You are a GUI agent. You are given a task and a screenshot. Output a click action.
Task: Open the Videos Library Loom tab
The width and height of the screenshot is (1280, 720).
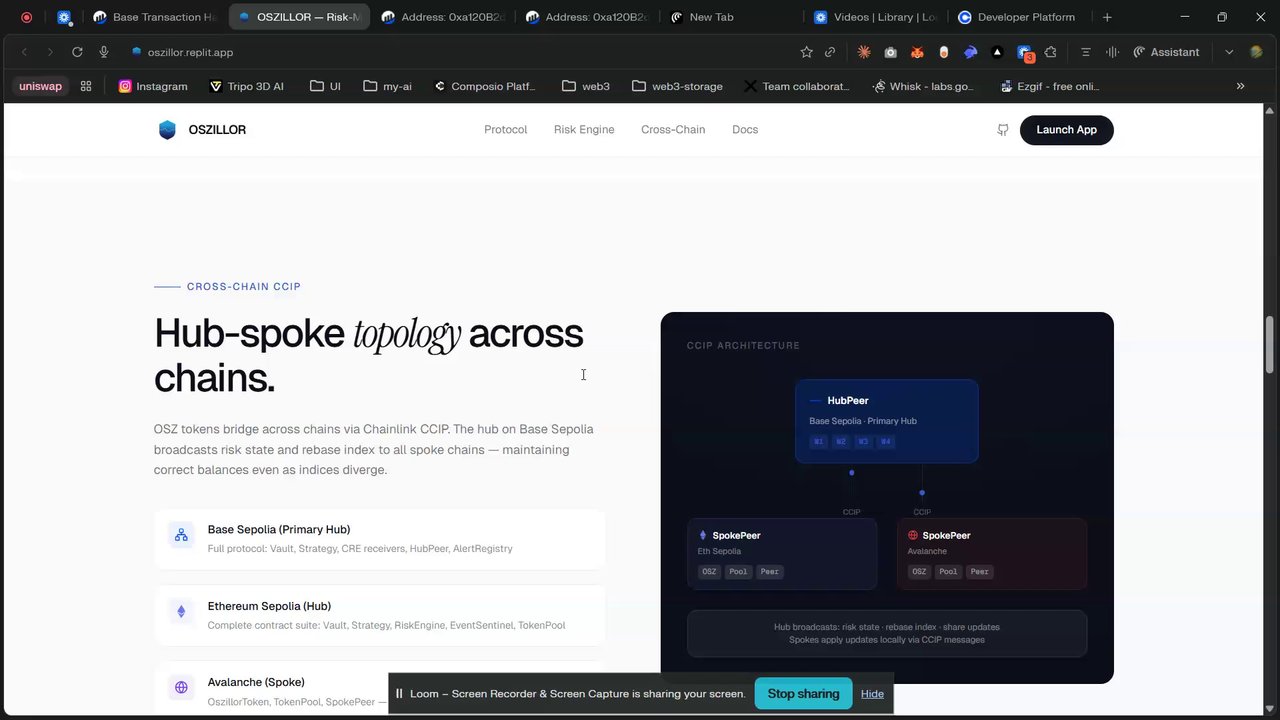[x=875, y=17]
